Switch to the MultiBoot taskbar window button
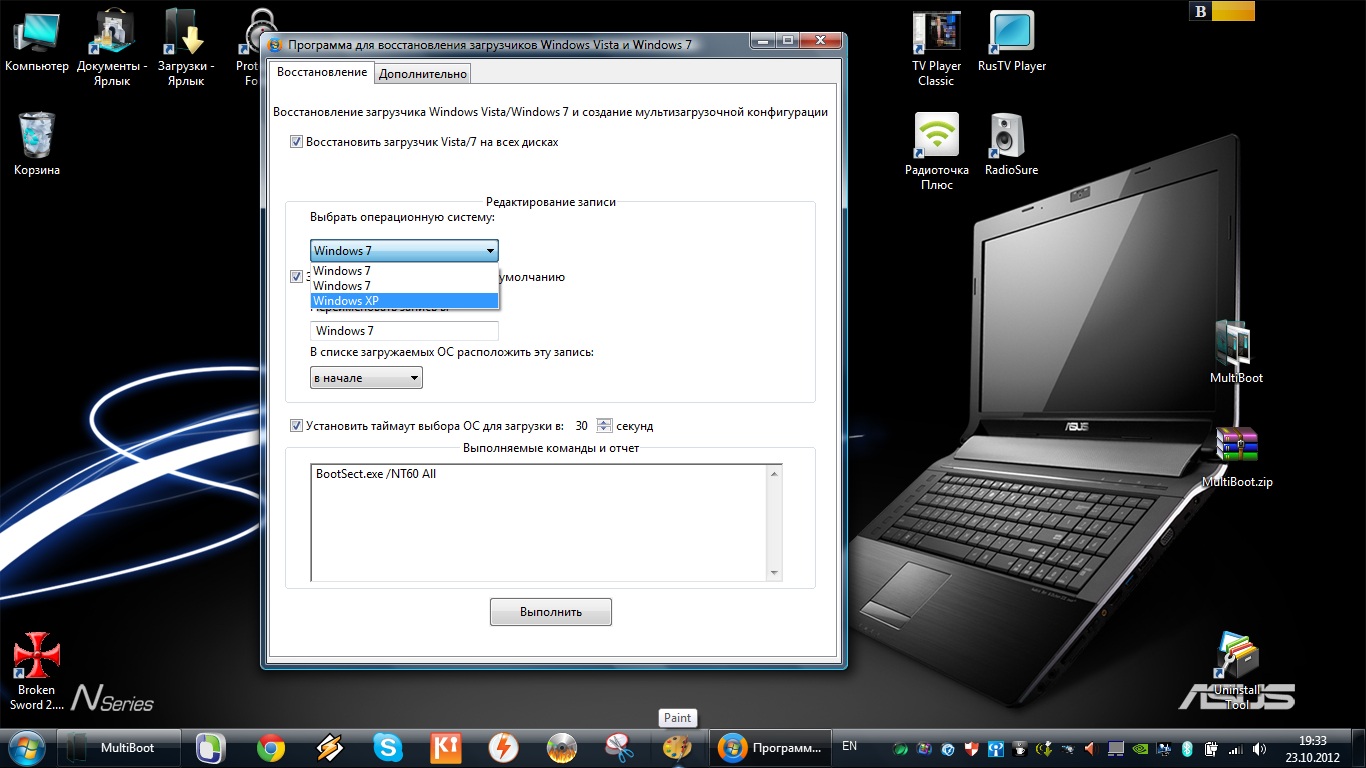Image resolution: width=1366 pixels, height=768 pixels. [x=120, y=748]
